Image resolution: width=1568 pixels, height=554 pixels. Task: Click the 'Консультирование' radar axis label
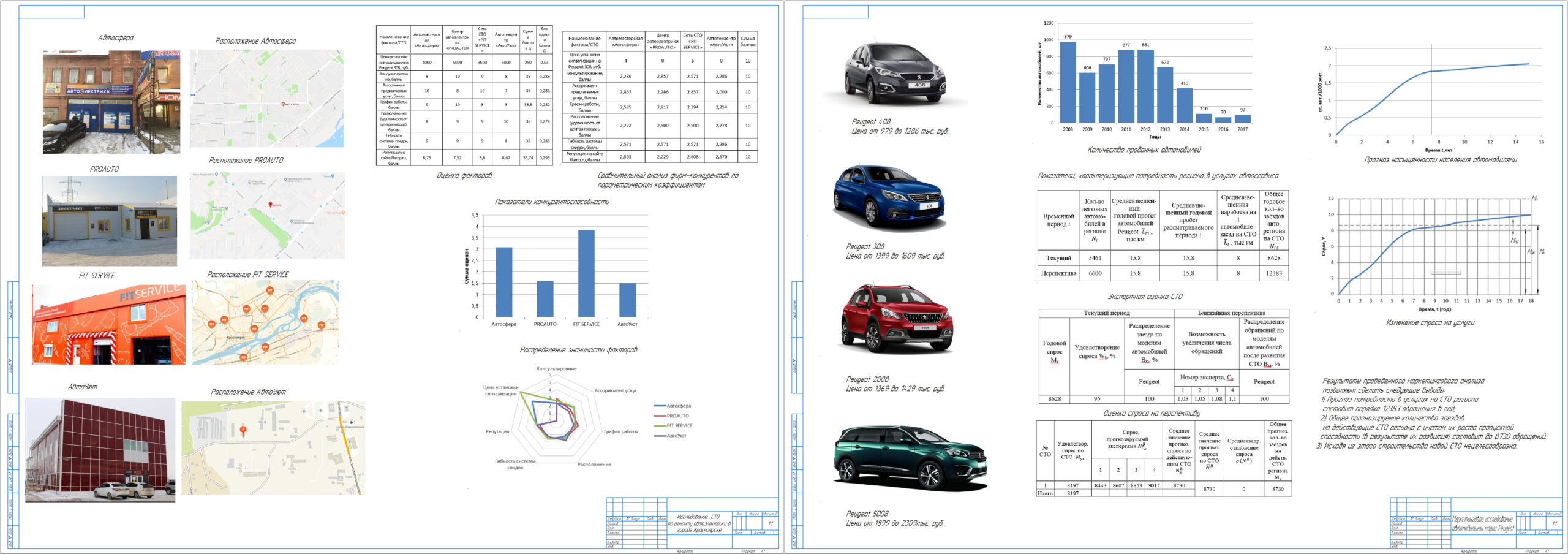[556, 369]
